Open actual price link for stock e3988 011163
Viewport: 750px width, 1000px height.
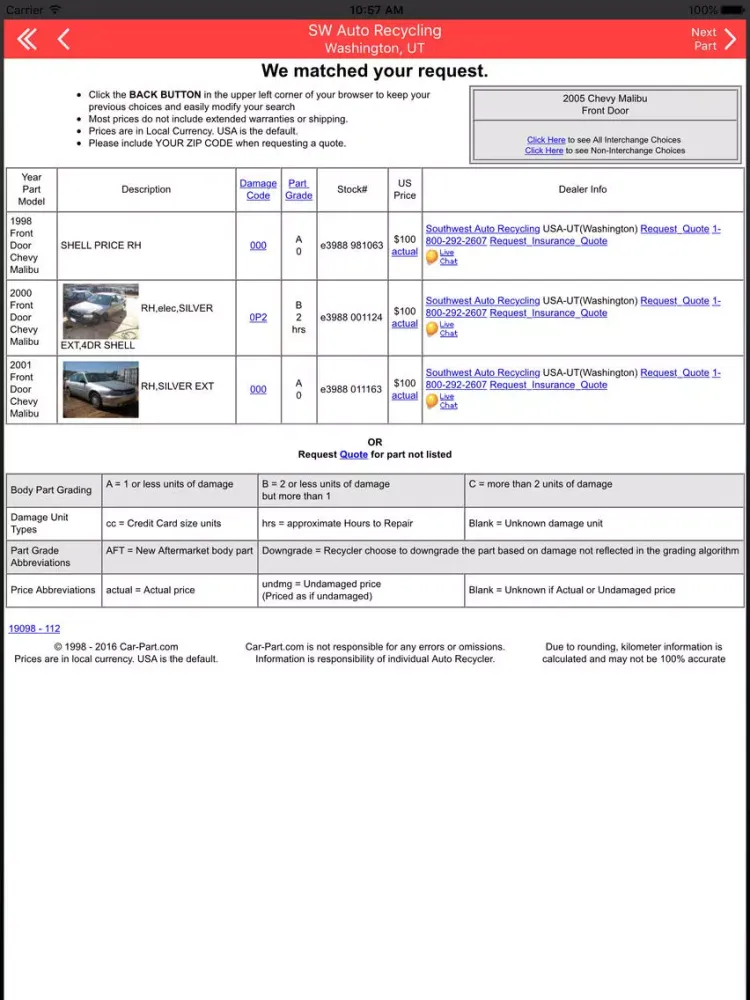404,395
